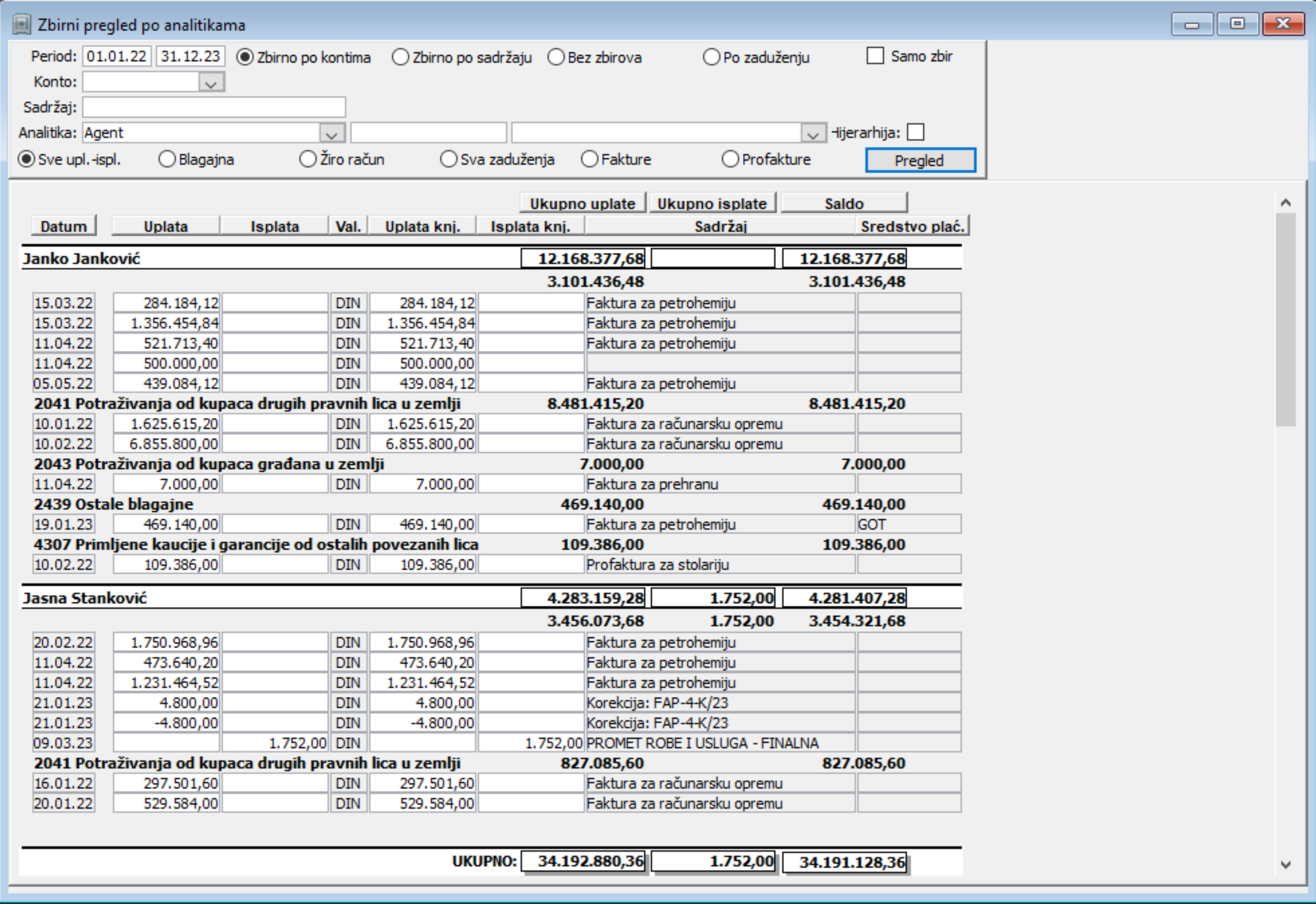Viewport: 1316px width, 904px height.
Task: Expand the Analitika Agent dropdown
Action: coord(332,133)
